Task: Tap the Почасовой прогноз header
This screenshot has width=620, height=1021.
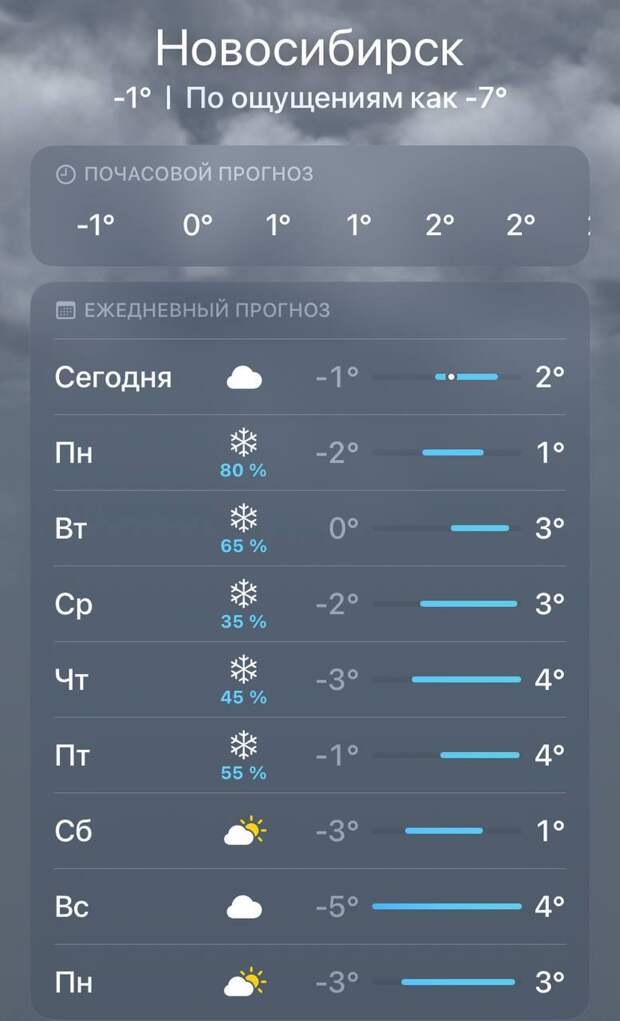Action: (198, 174)
